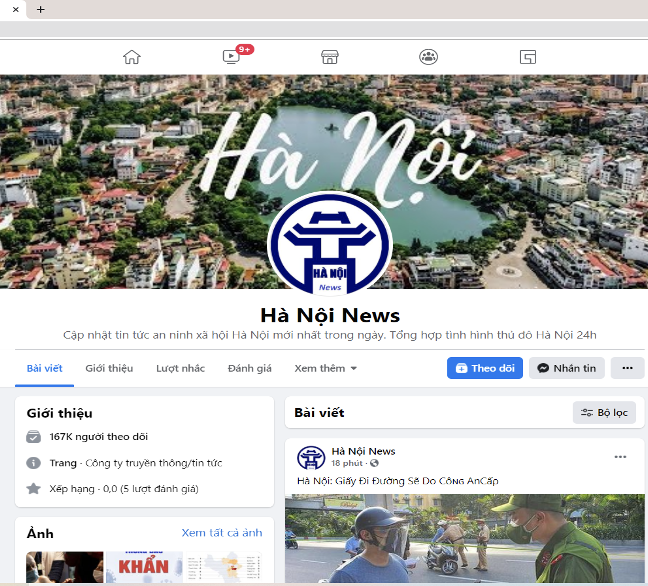Select the Đánh giá tab
The image size is (648, 586).
pyautogui.click(x=250, y=368)
